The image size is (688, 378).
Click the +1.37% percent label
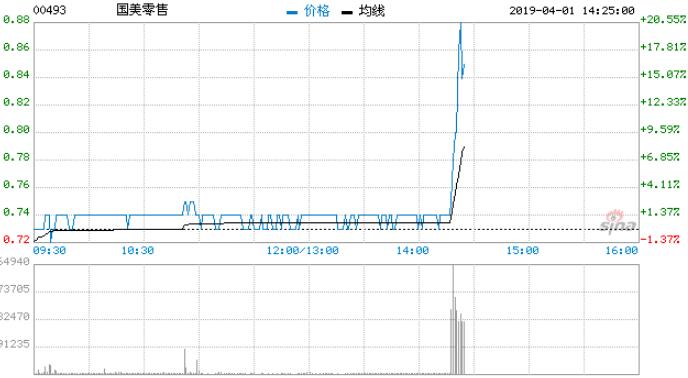(x=660, y=212)
